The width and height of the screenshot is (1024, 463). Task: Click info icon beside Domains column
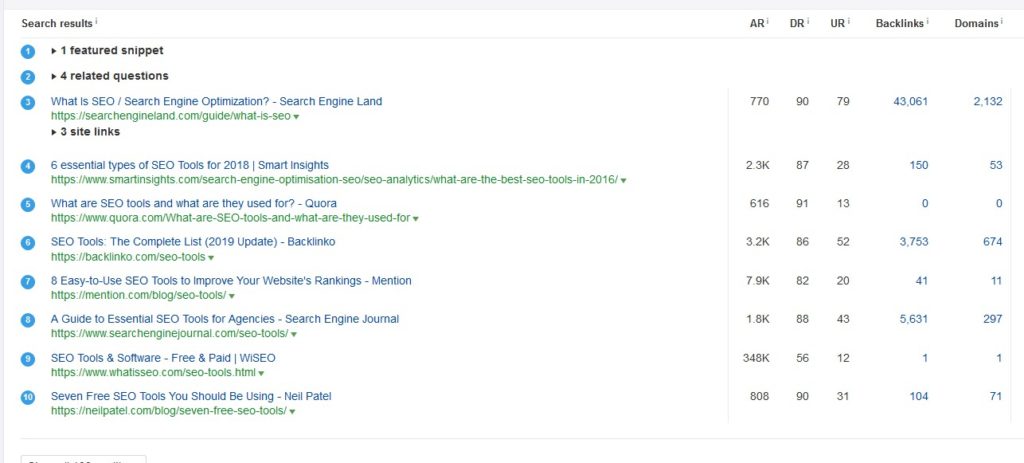click(x=1000, y=22)
